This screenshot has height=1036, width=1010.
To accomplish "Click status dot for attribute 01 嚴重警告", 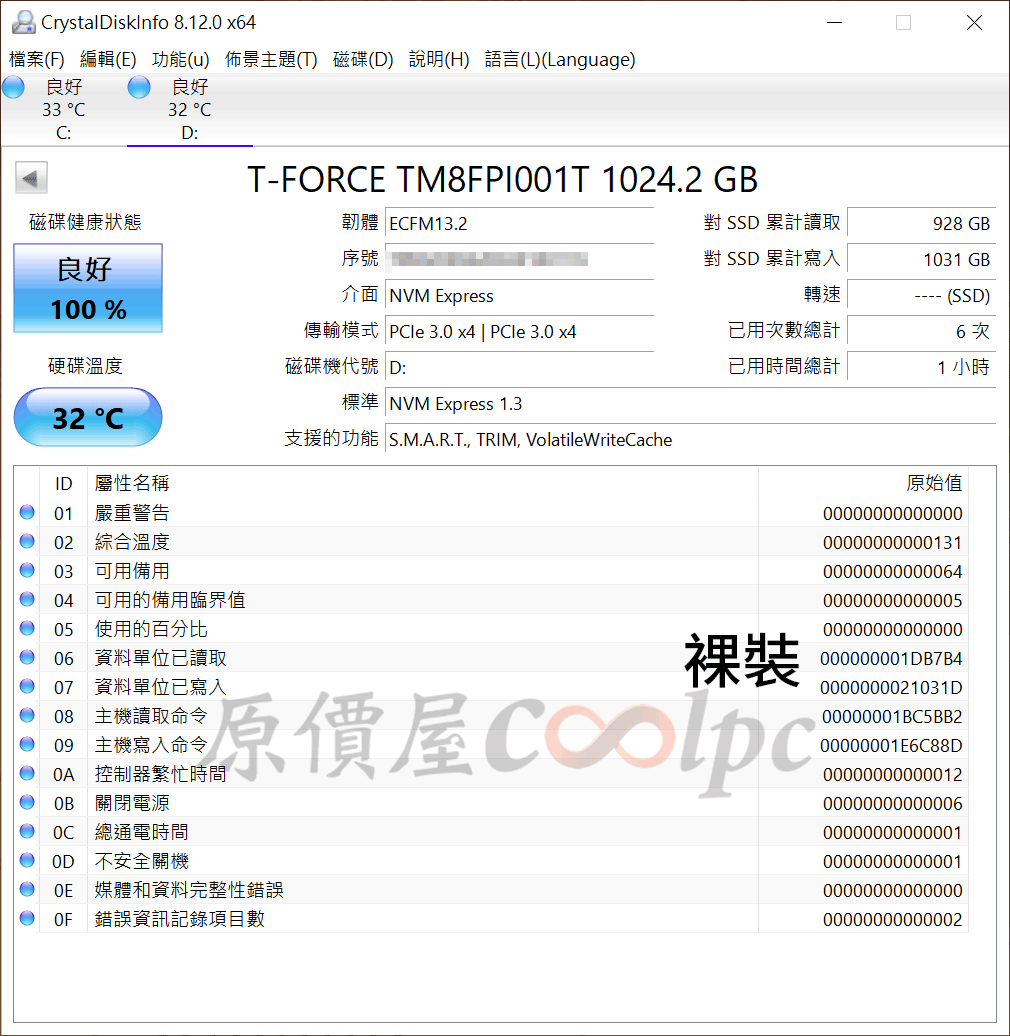I will coord(27,512).
